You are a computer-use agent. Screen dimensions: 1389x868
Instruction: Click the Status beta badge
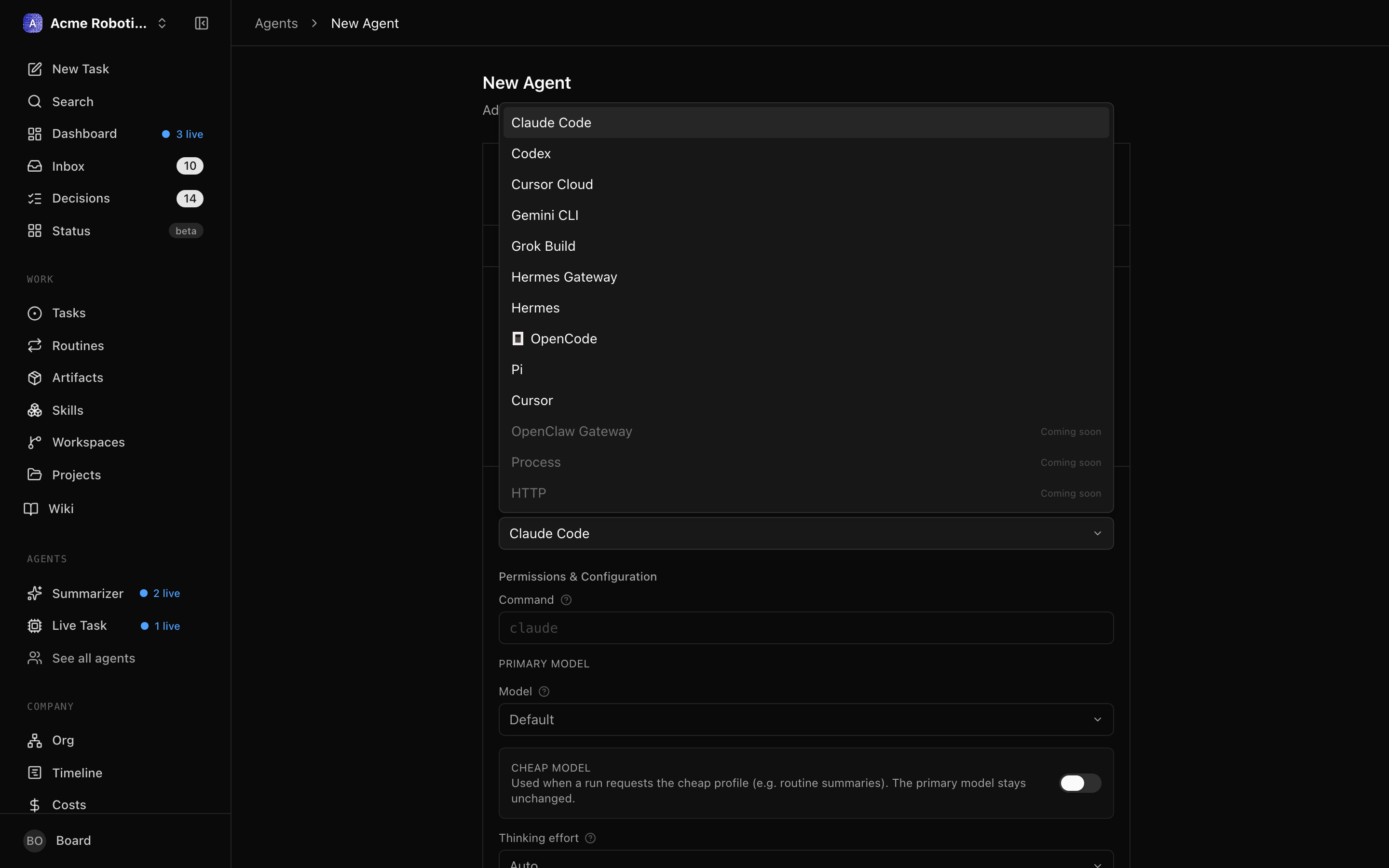pyautogui.click(x=186, y=231)
